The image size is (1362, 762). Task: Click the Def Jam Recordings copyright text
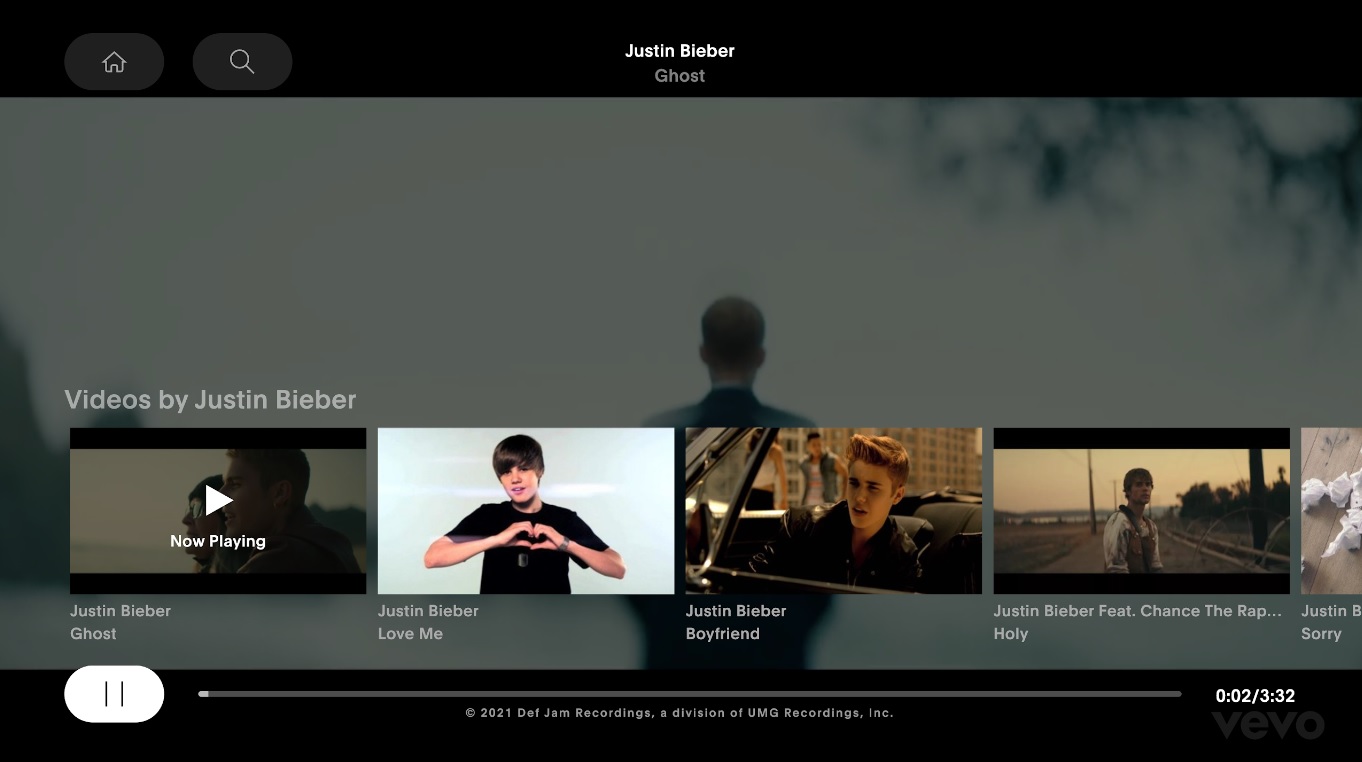[x=680, y=713]
